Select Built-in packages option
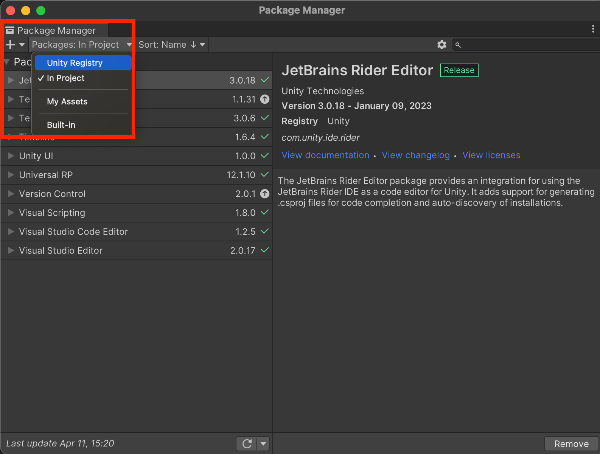Image resolution: width=600 pixels, height=454 pixels. (83, 125)
